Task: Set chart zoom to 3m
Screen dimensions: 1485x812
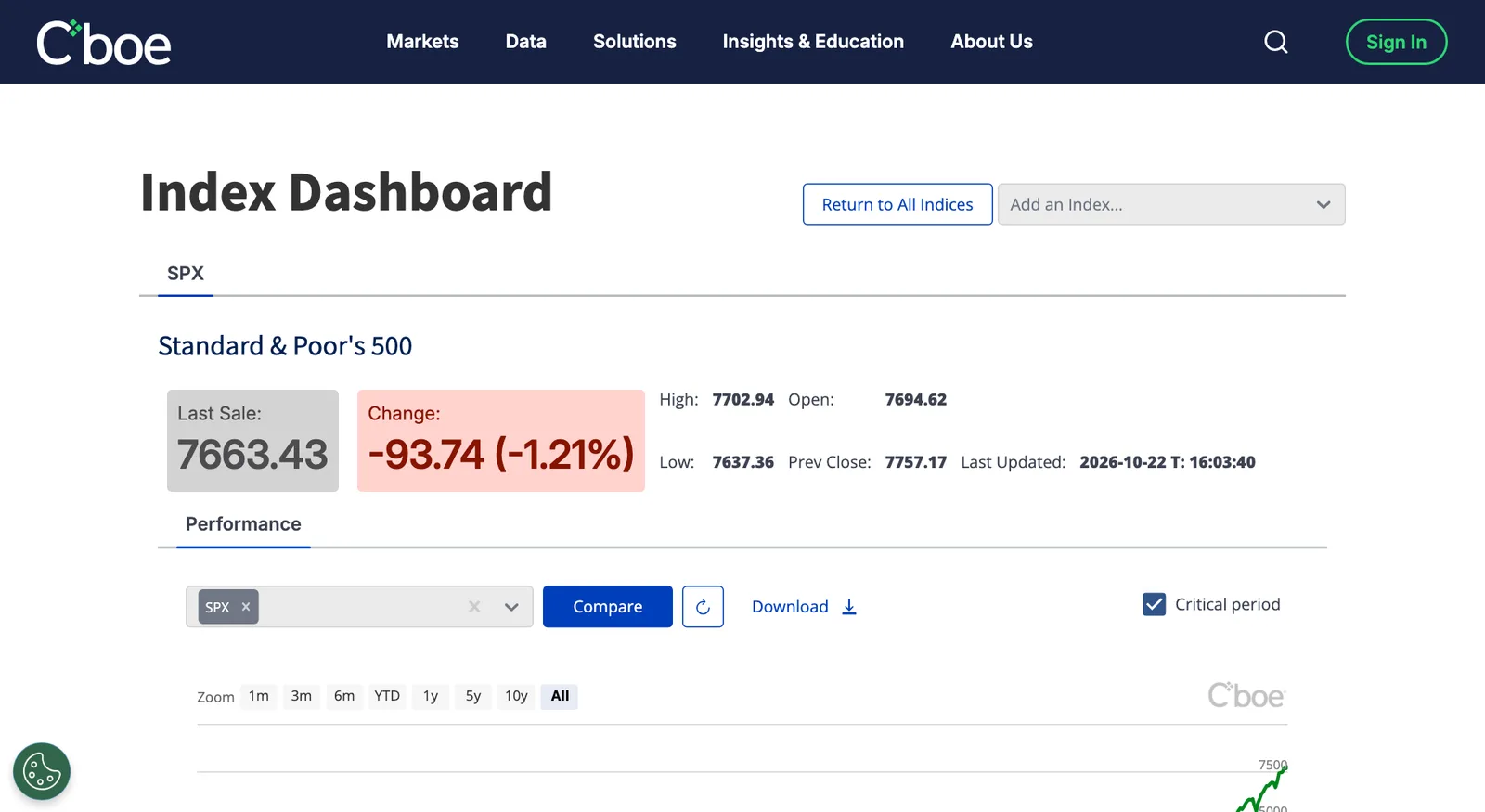Action: (x=302, y=696)
